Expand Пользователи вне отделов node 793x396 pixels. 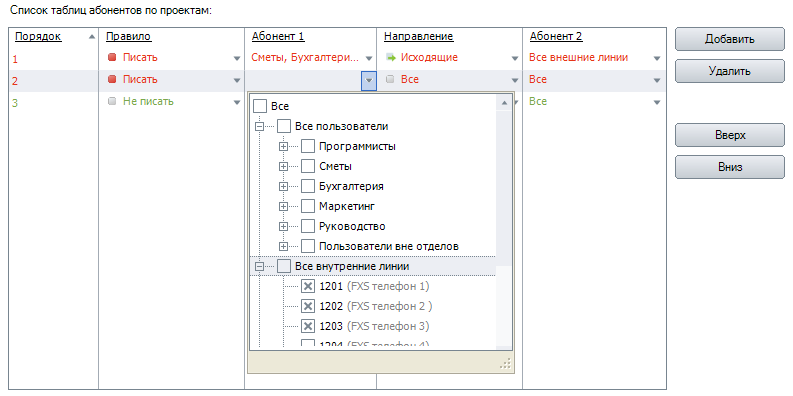283,246
